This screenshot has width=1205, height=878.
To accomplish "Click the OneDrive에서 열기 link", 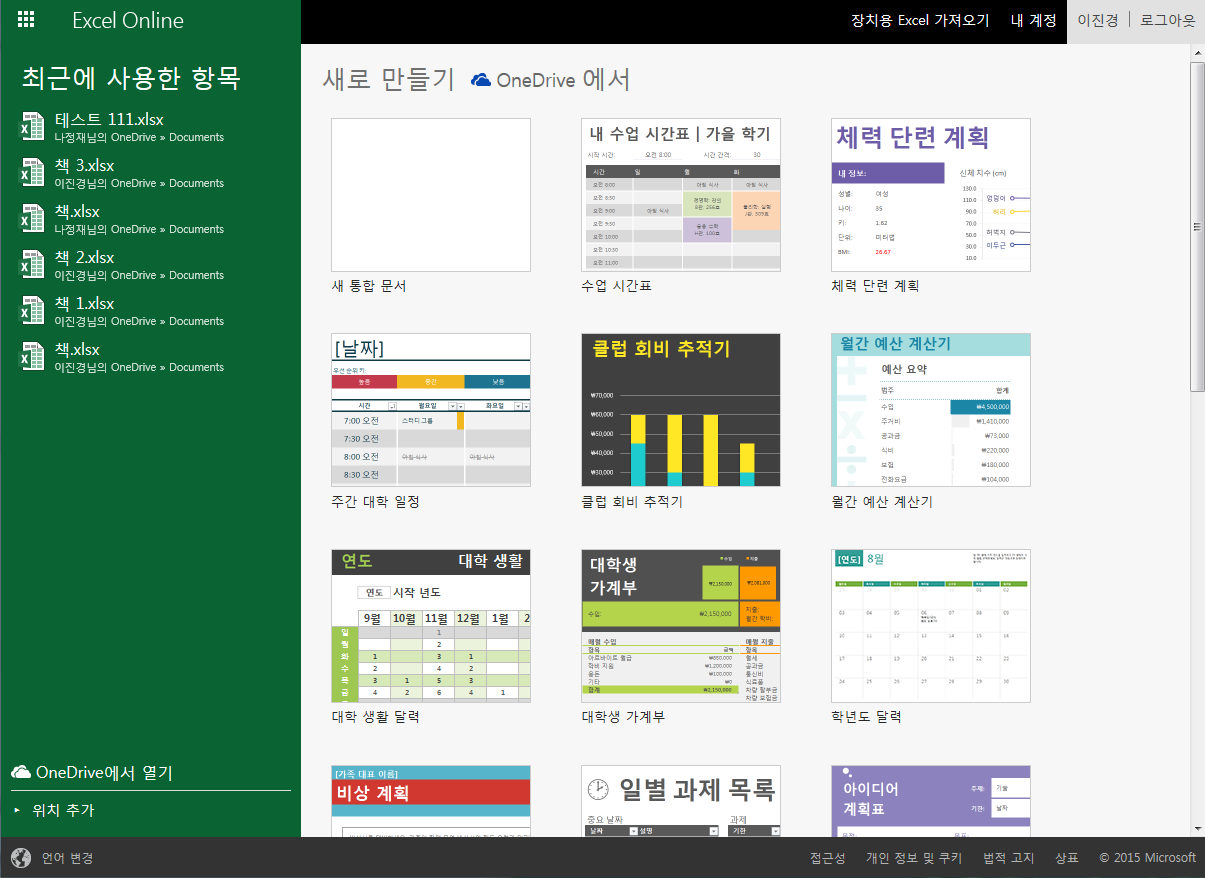I will tap(104, 772).
